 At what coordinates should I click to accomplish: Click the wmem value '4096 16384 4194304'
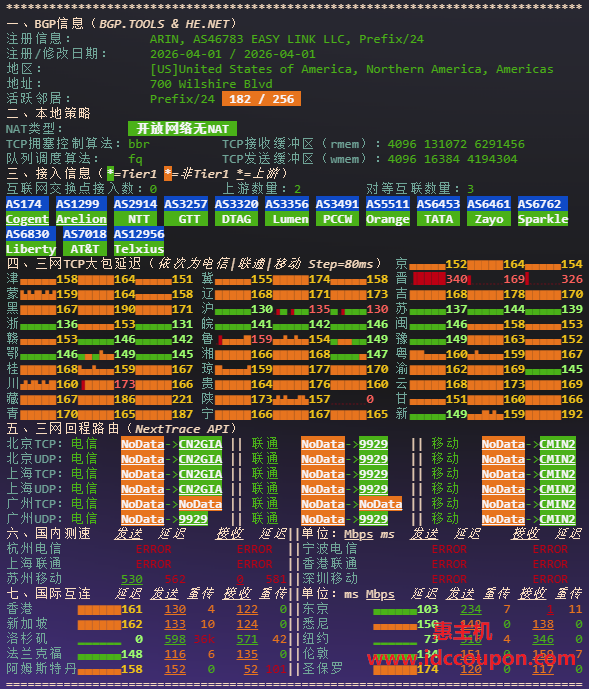point(453,159)
